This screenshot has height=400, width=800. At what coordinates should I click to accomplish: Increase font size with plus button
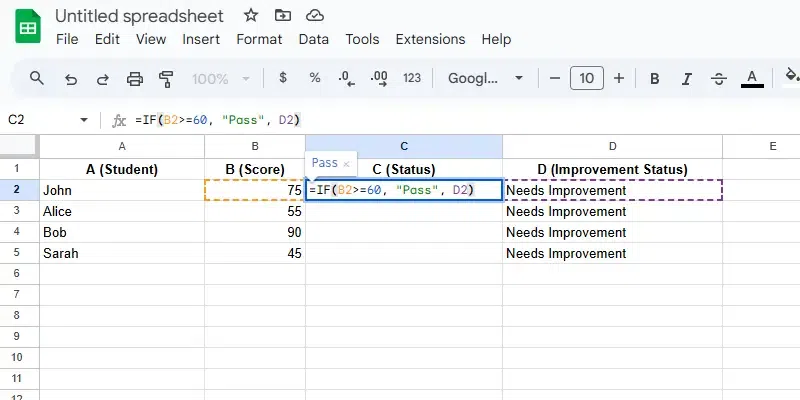click(x=619, y=78)
